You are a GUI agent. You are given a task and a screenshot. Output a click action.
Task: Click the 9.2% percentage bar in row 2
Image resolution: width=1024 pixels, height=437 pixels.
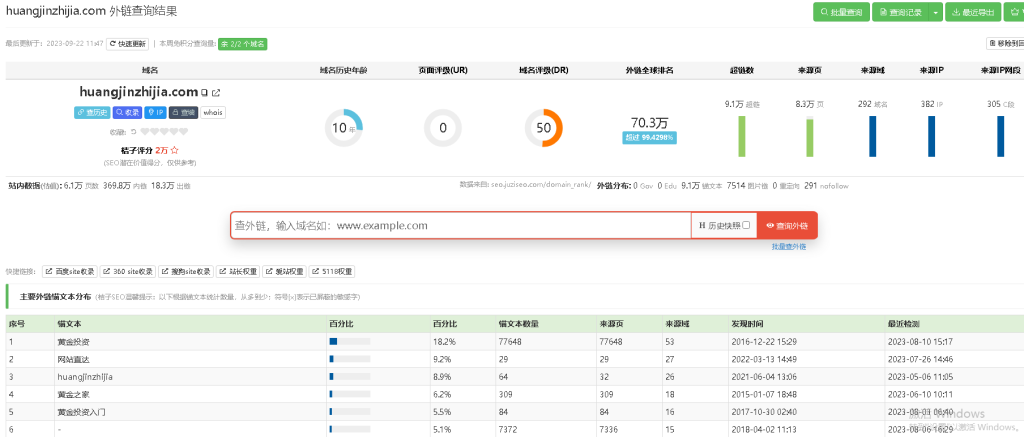pyautogui.click(x=350, y=359)
